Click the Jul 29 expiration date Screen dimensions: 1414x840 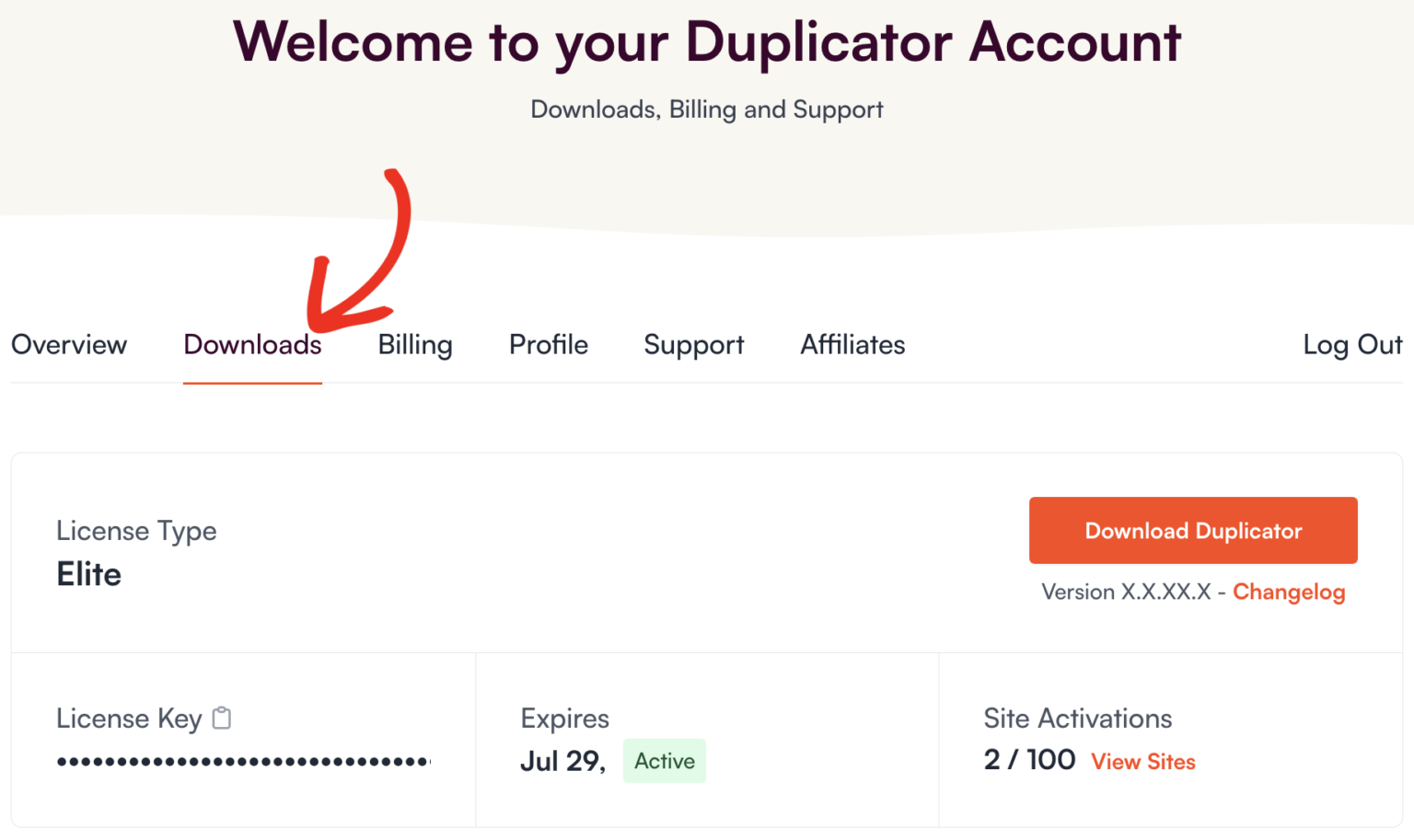pos(562,760)
